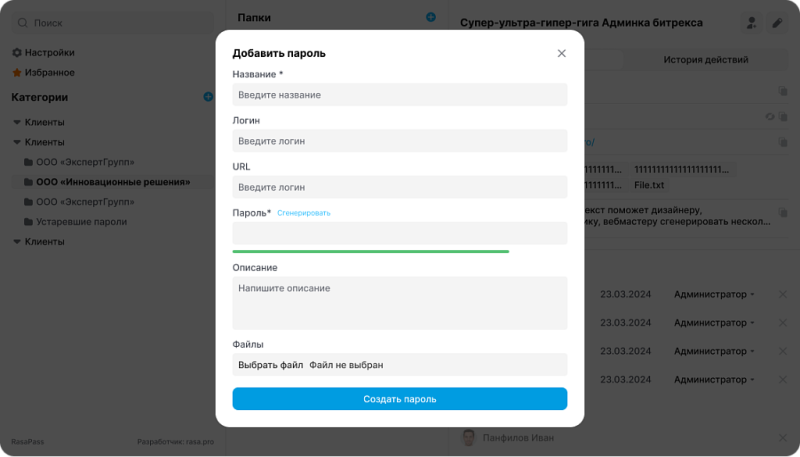This screenshot has width=800, height=457.
Task: Click the Сгенерировать password link
Action: coord(304,213)
